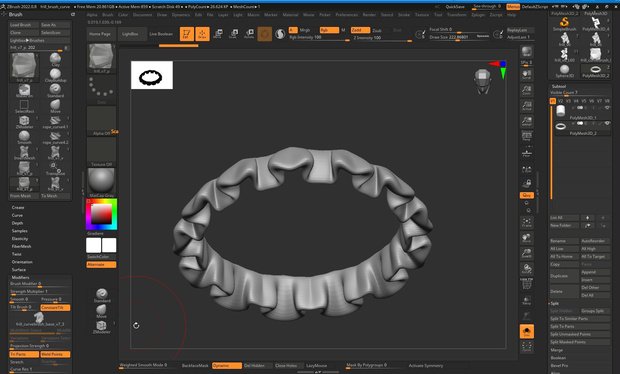Select the Clay brush icon

pos(55,60)
